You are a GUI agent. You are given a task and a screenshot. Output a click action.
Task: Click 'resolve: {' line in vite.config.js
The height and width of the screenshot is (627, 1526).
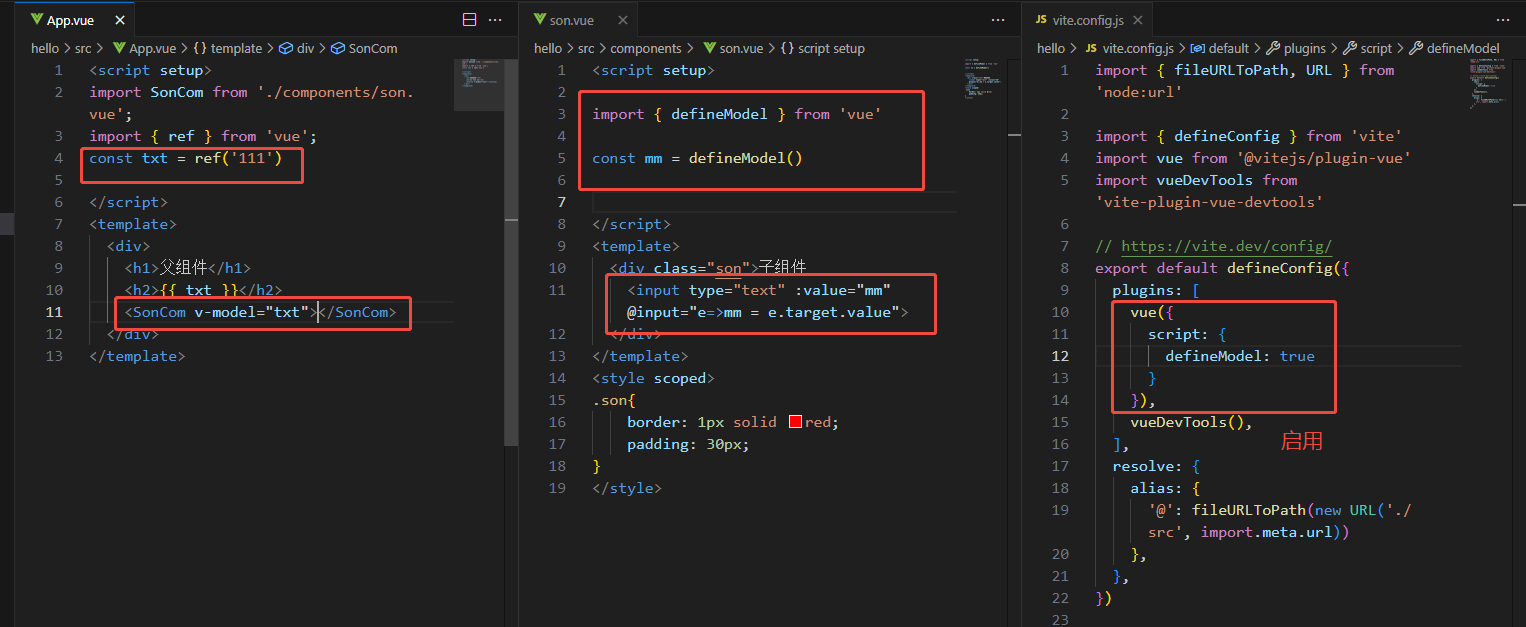click(x=1156, y=466)
